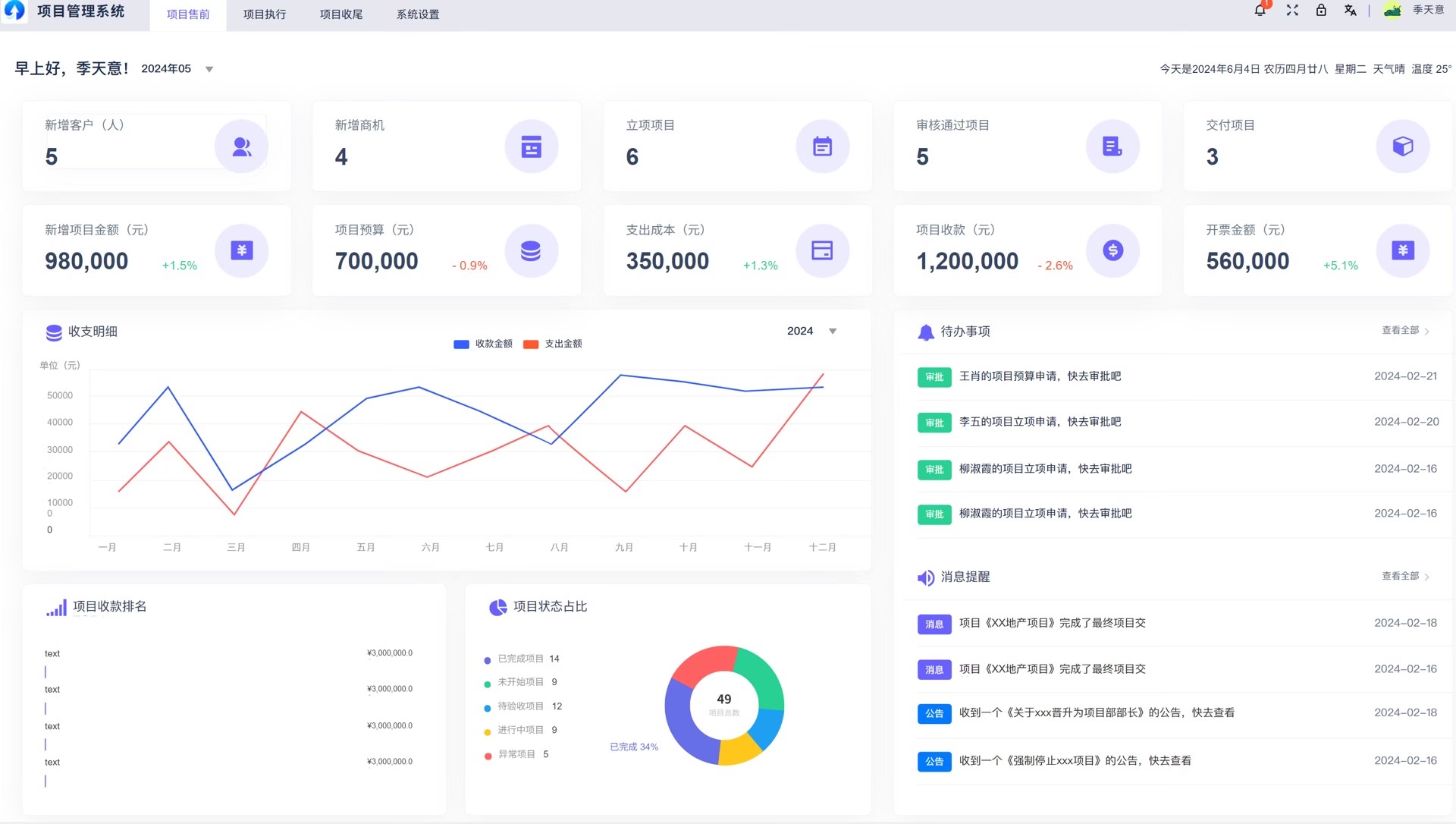The width and height of the screenshot is (1456, 824).
Task: Click the 立项项目 calendar icon
Action: point(822,146)
